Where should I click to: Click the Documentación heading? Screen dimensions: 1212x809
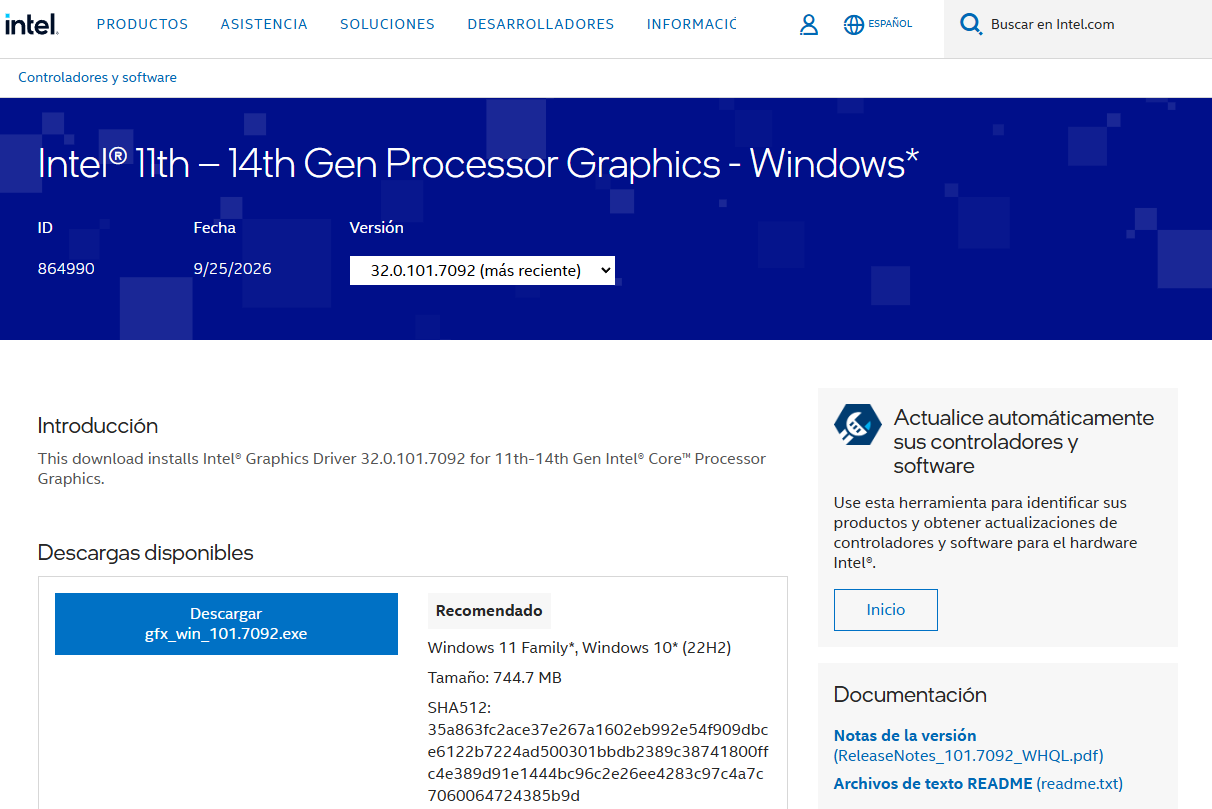[910, 695]
